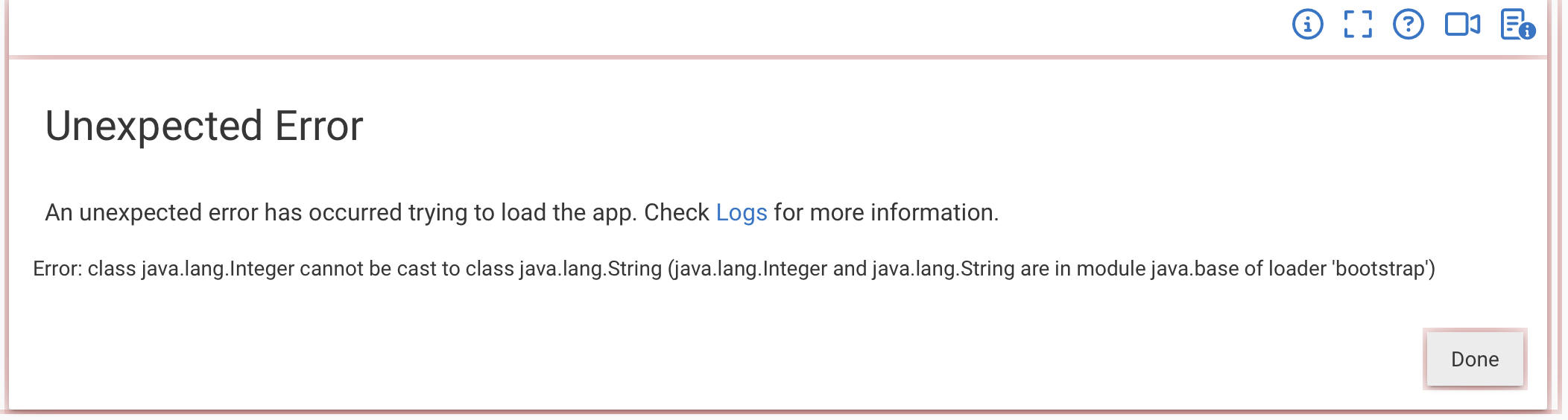Click the '(java.lang.Integer and java.lang.String' parenthetical
Image resolution: width=1568 pixels, height=420 pixels.
pos(841,269)
